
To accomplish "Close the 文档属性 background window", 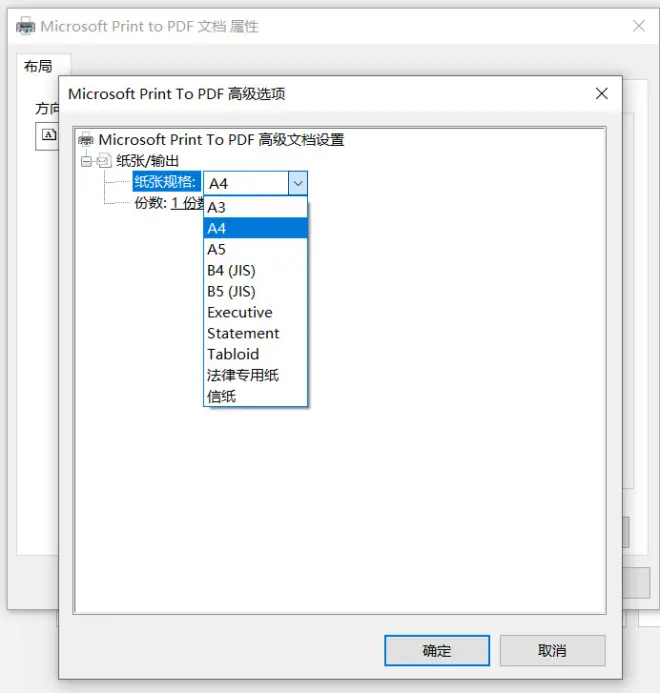I will 639,26.
